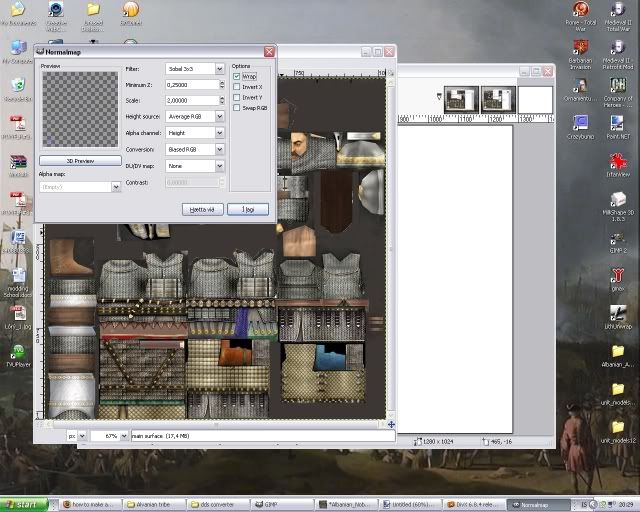Click the Scale value input field
640x512 pixels.
190,101
